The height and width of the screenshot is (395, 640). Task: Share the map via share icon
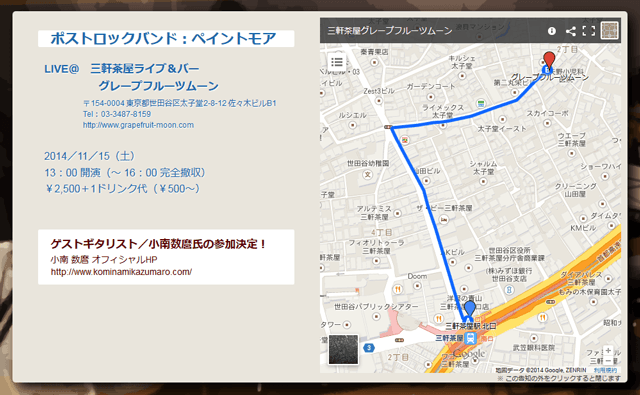[x=571, y=31]
